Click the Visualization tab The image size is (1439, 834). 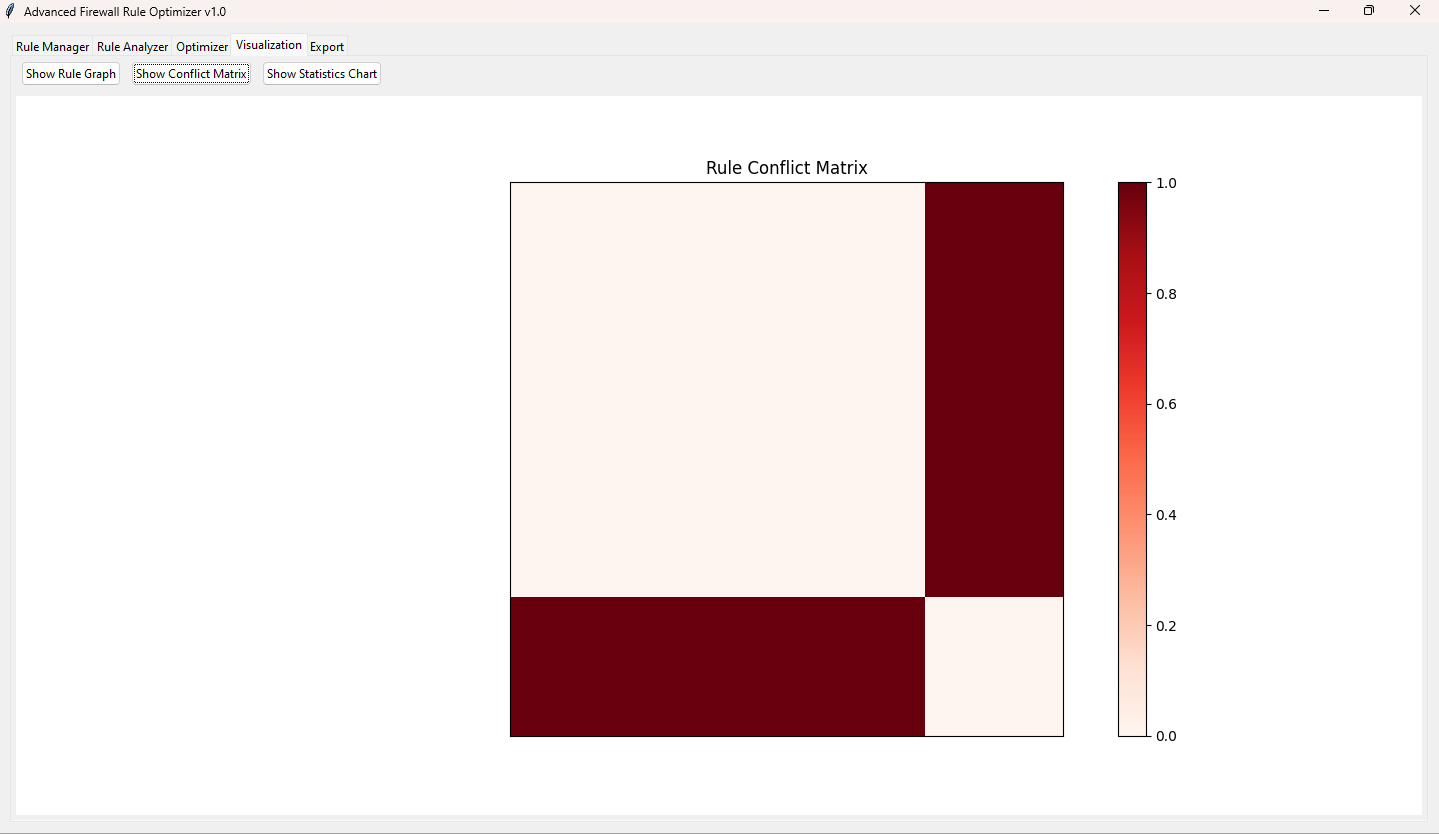pos(268,45)
